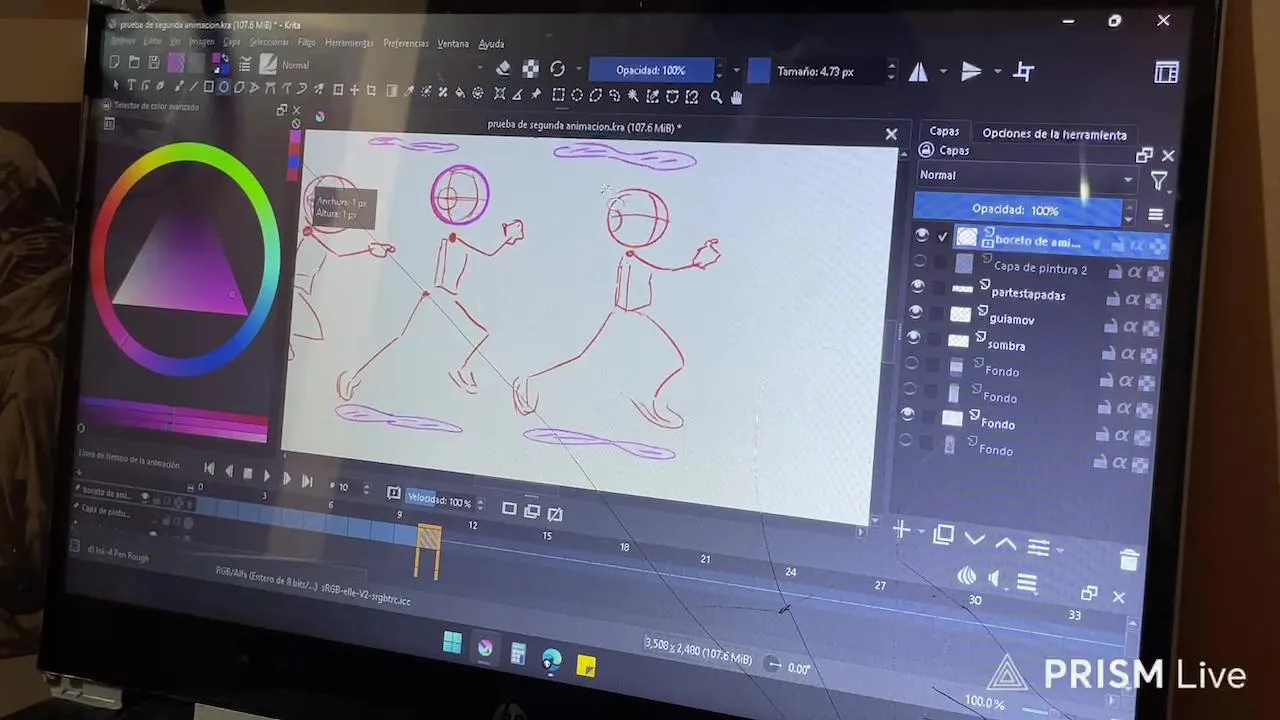The height and width of the screenshot is (720, 1280).
Task: Adjust layer Opacidad 100% slider
Action: point(1017,210)
